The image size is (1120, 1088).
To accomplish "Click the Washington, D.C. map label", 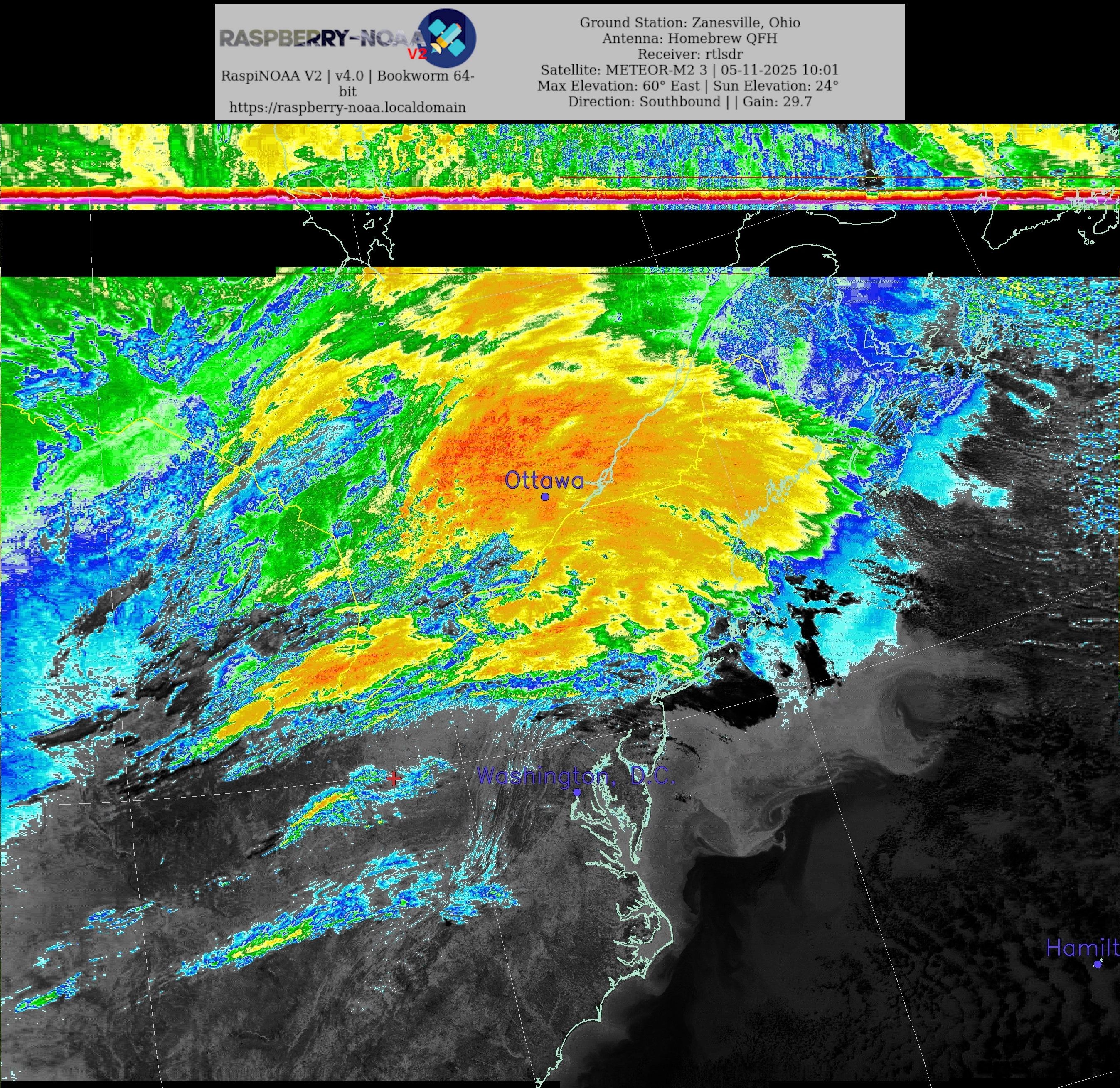I will point(576,775).
